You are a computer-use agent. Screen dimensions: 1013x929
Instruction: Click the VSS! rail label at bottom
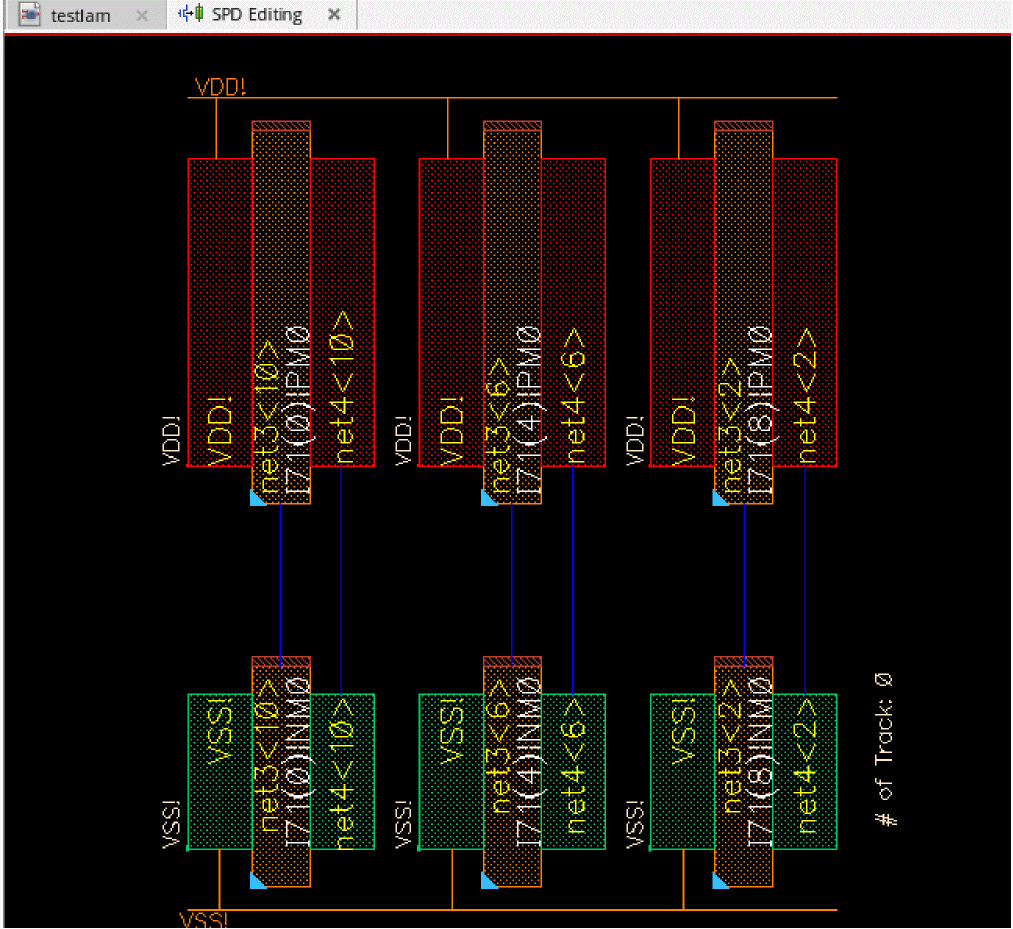(x=204, y=920)
